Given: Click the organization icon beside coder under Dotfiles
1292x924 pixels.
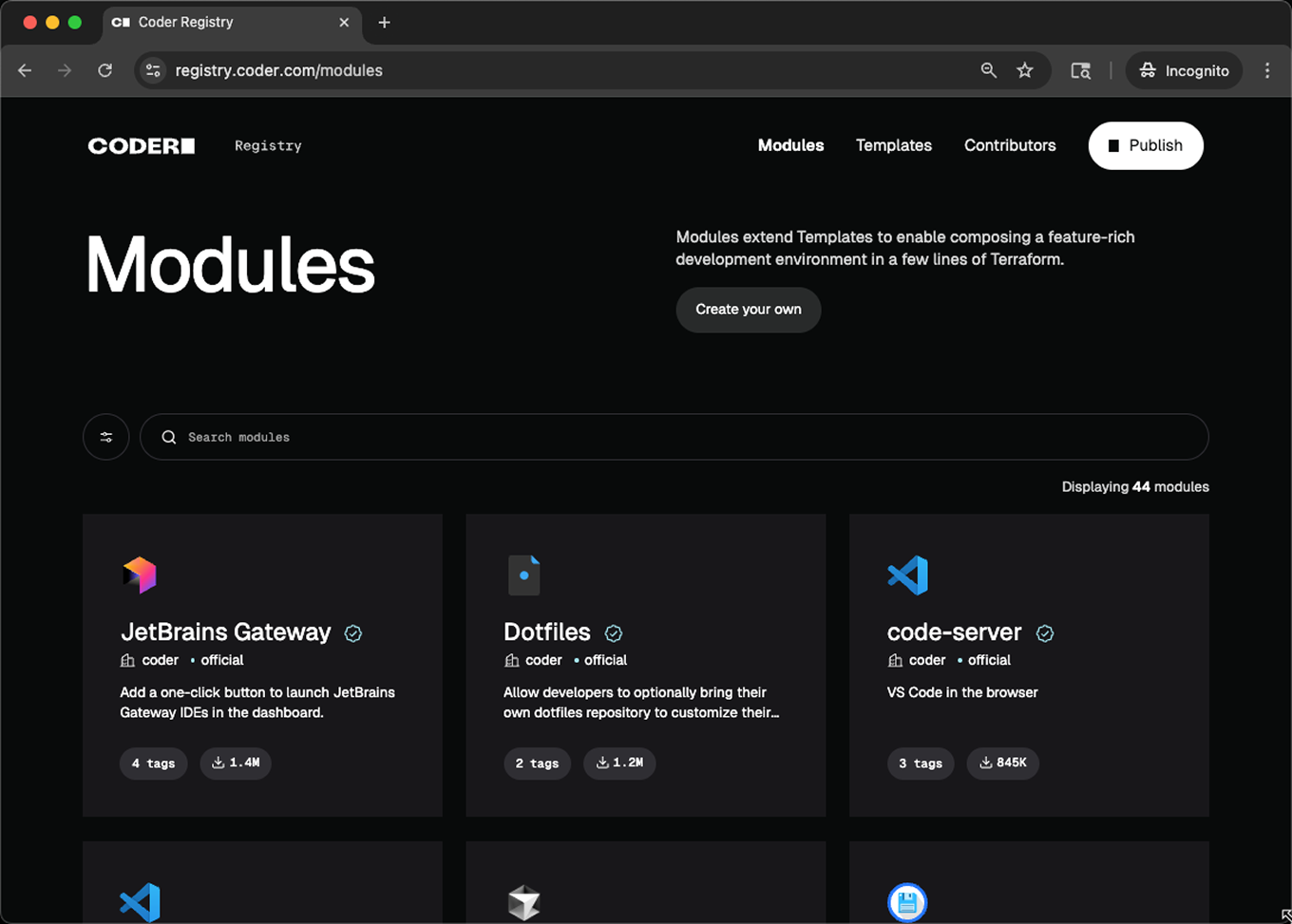Looking at the screenshot, I should [x=511, y=660].
